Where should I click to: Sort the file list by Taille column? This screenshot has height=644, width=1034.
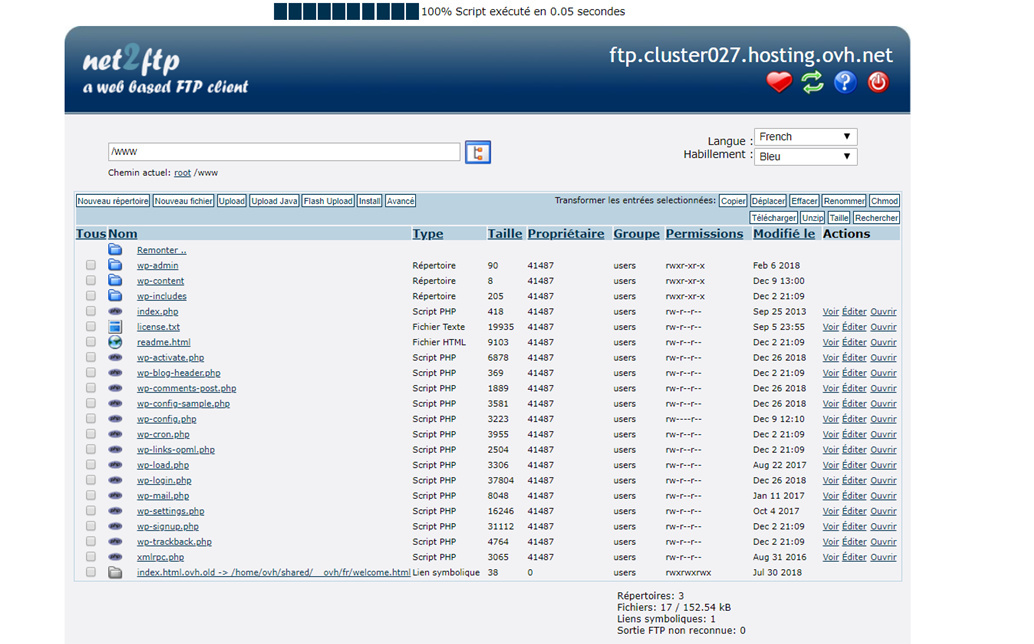[x=504, y=234]
